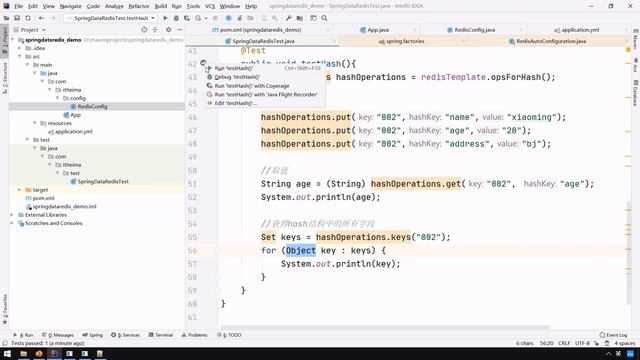
Task: Click the Save All toolbar icon
Action: [17, 18]
